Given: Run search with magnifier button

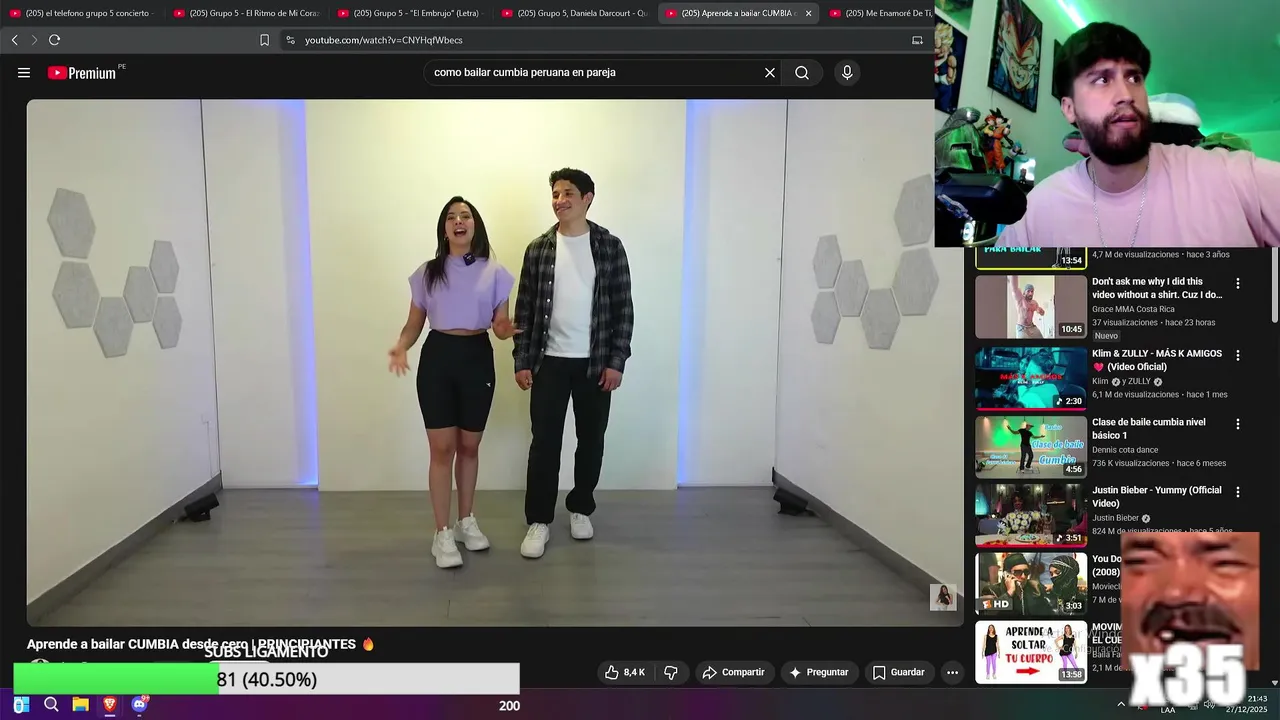Looking at the screenshot, I should click(x=802, y=72).
